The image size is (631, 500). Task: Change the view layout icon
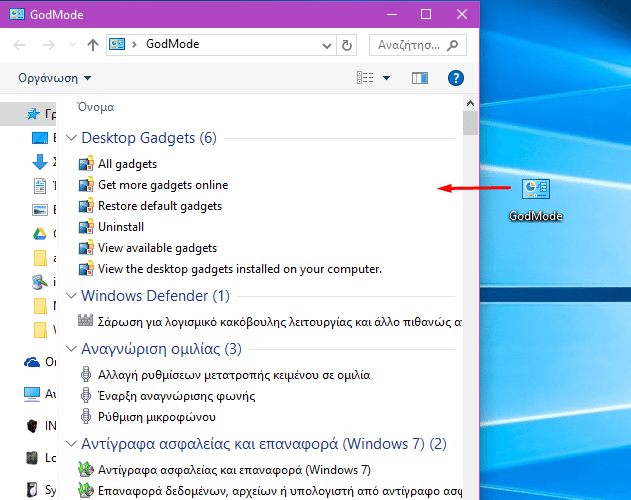click(365, 78)
